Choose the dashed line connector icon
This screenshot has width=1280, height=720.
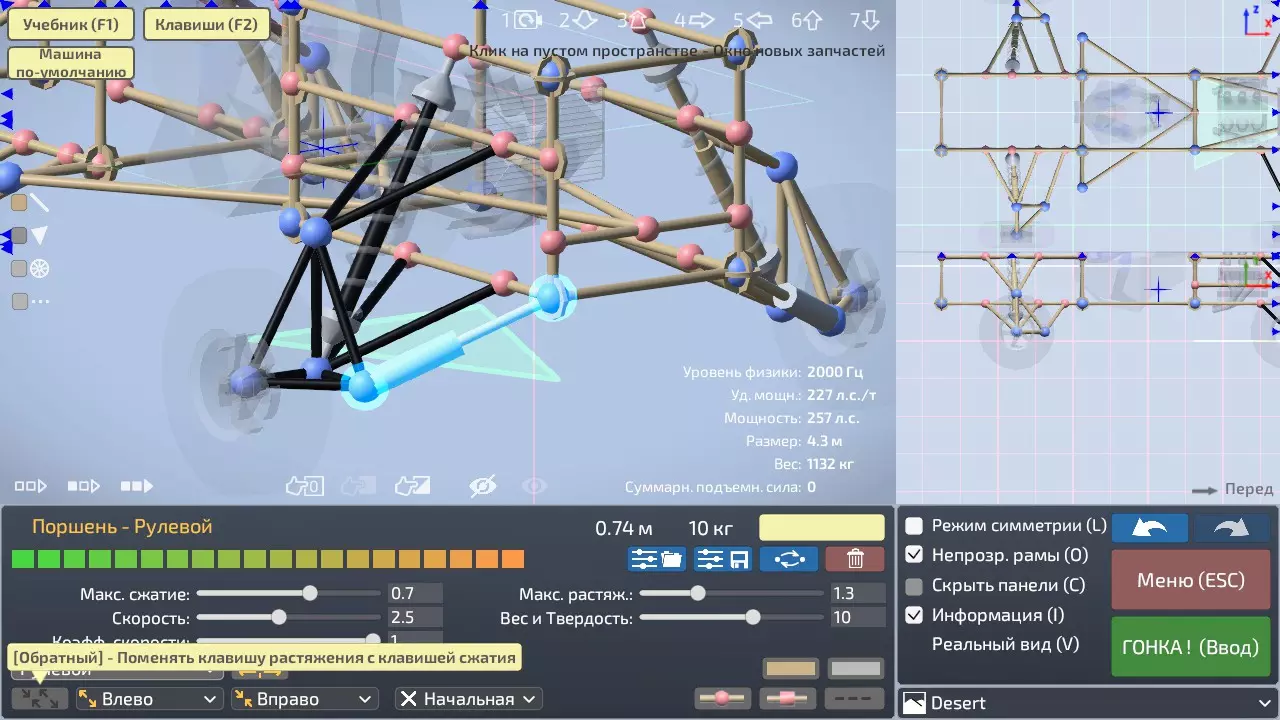[856, 698]
